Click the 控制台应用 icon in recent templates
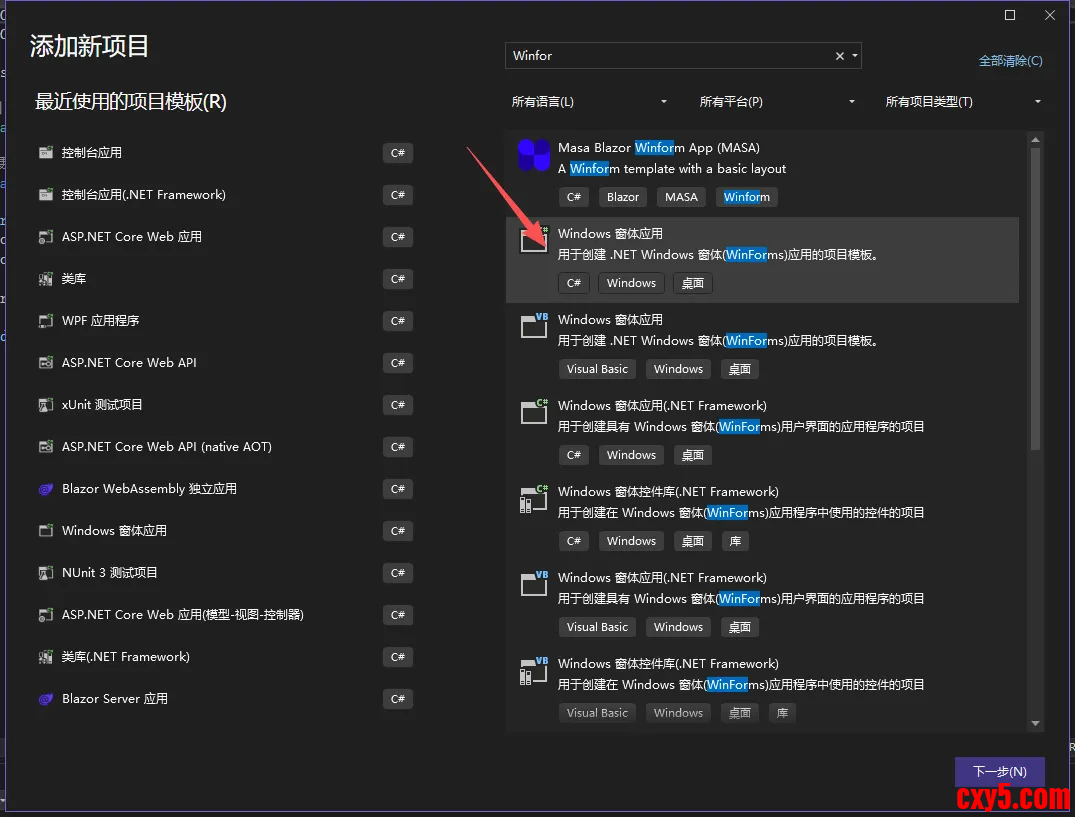 (x=45, y=153)
